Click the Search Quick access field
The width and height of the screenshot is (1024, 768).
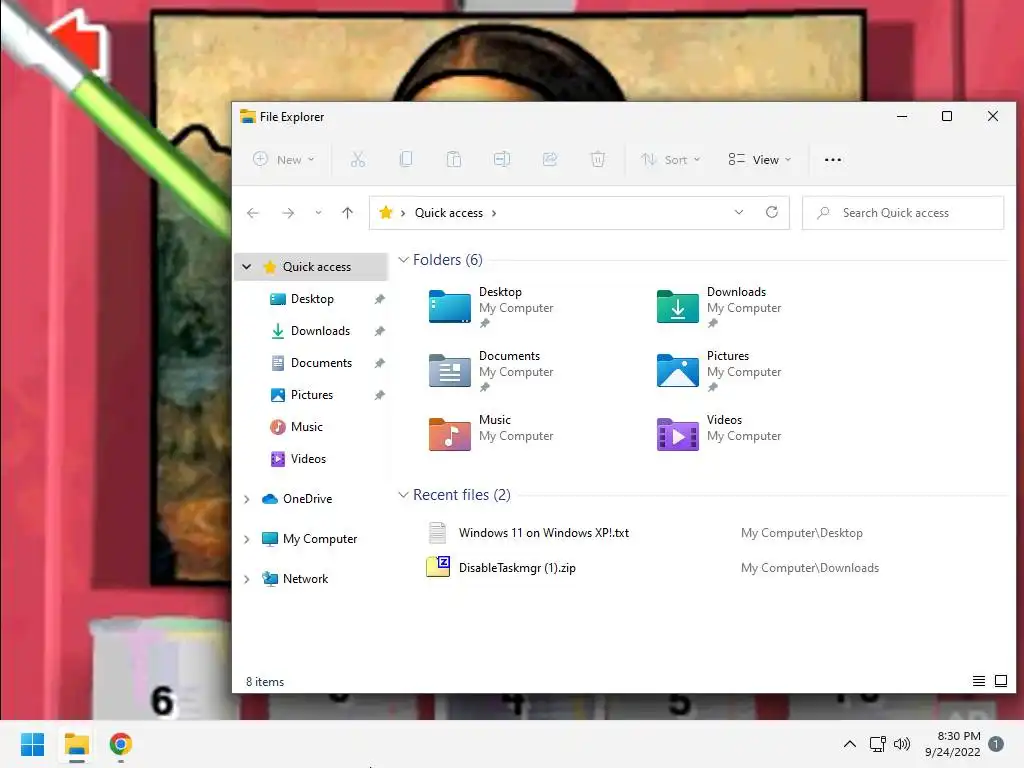903,213
